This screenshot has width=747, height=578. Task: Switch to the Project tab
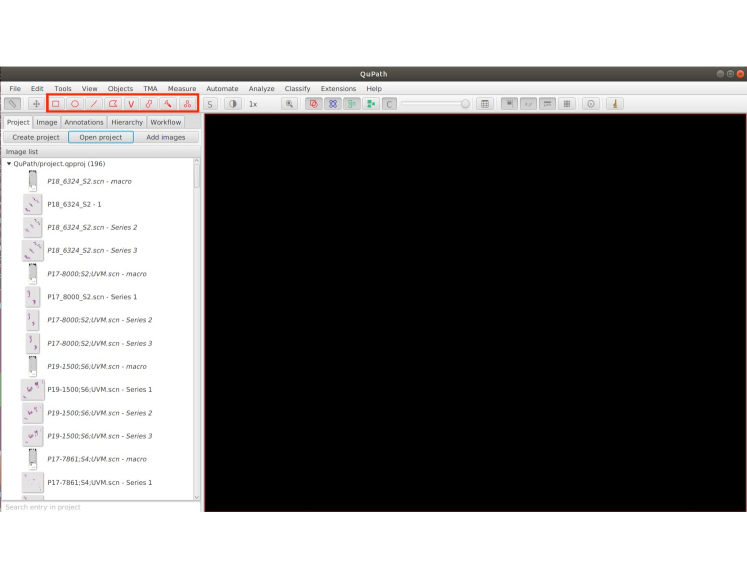[x=18, y=122]
